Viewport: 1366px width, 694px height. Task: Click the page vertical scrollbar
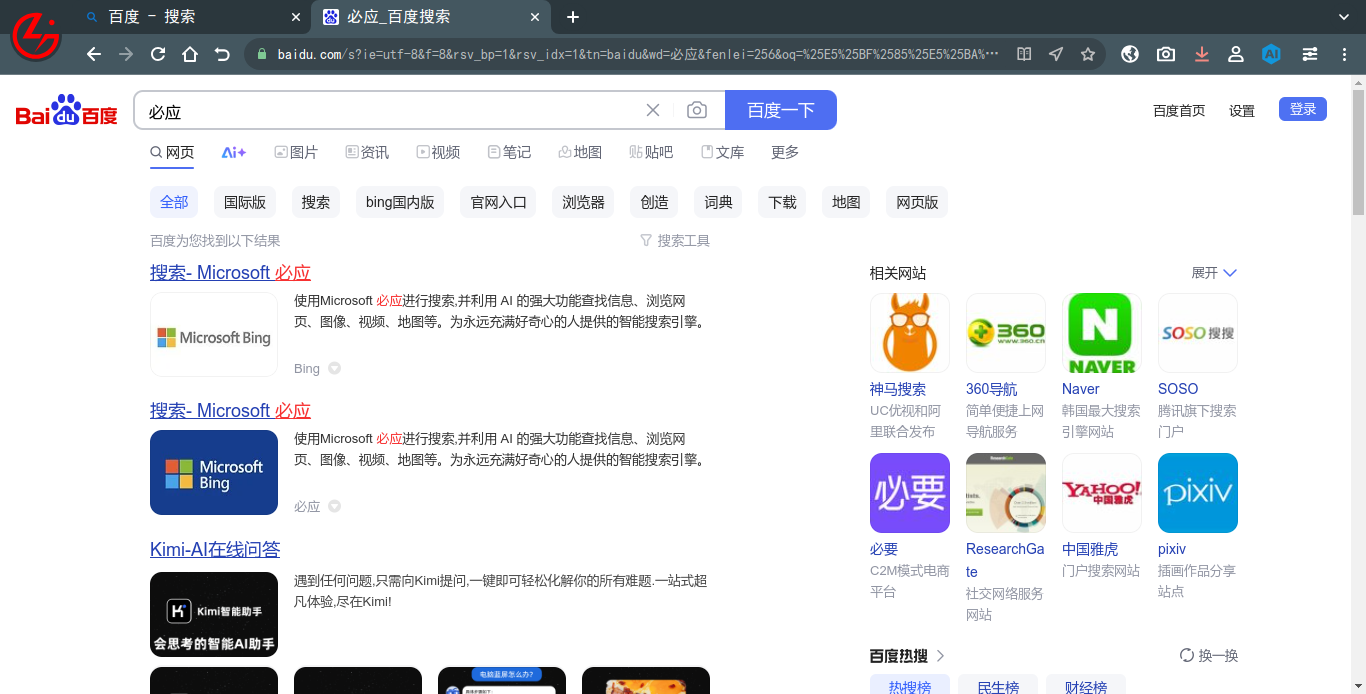[x=1358, y=150]
